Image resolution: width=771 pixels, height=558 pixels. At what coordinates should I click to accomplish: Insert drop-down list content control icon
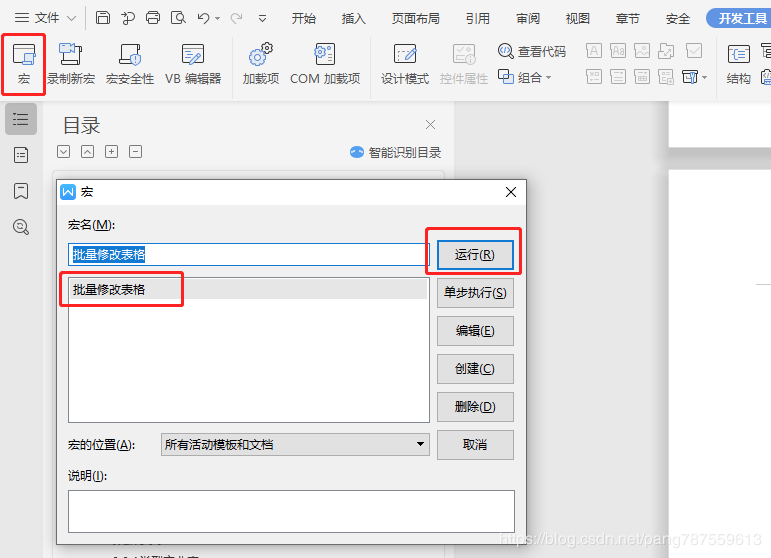(x=618, y=77)
